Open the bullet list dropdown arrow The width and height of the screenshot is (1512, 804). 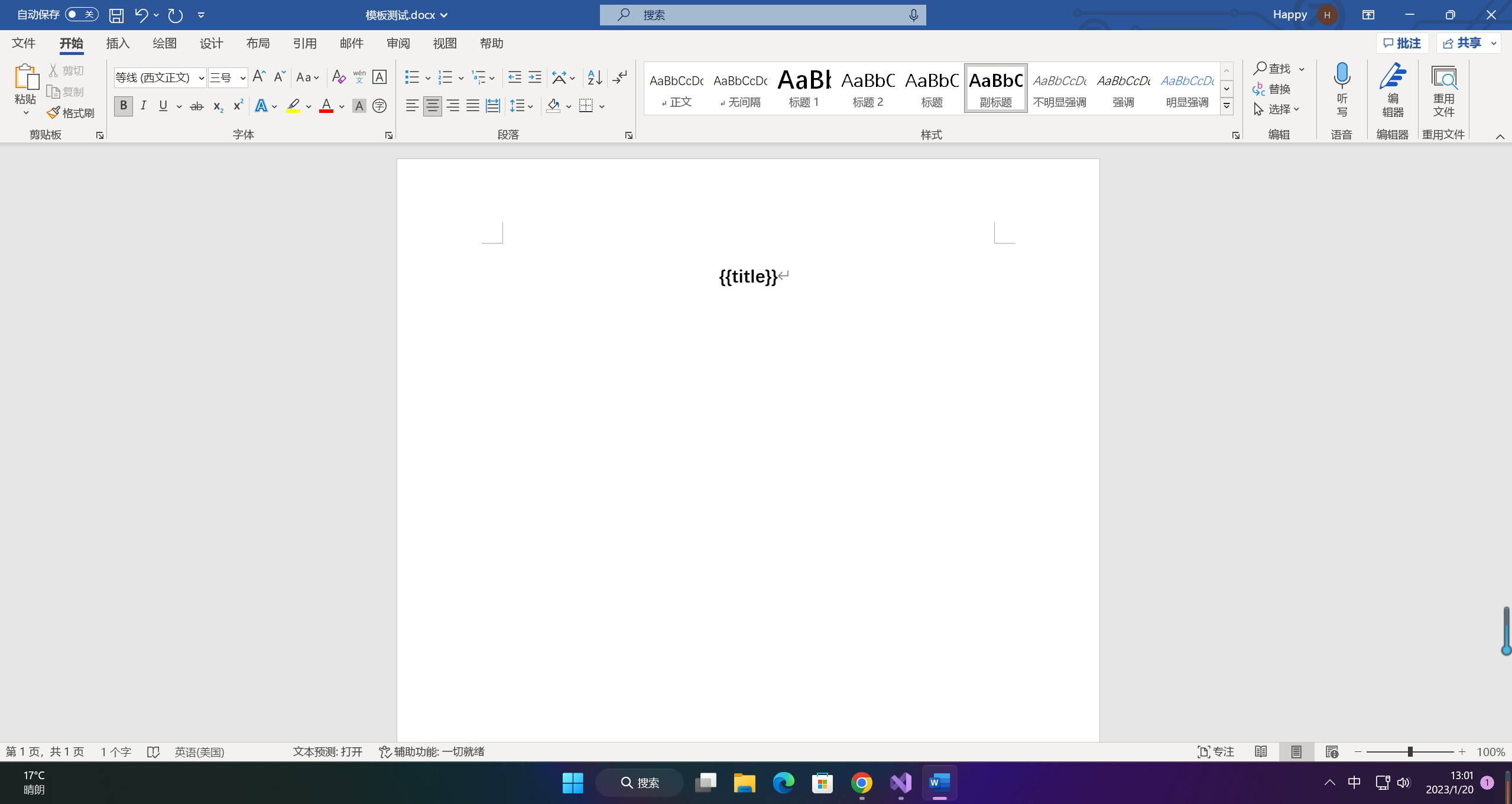[x=428, y=77]
